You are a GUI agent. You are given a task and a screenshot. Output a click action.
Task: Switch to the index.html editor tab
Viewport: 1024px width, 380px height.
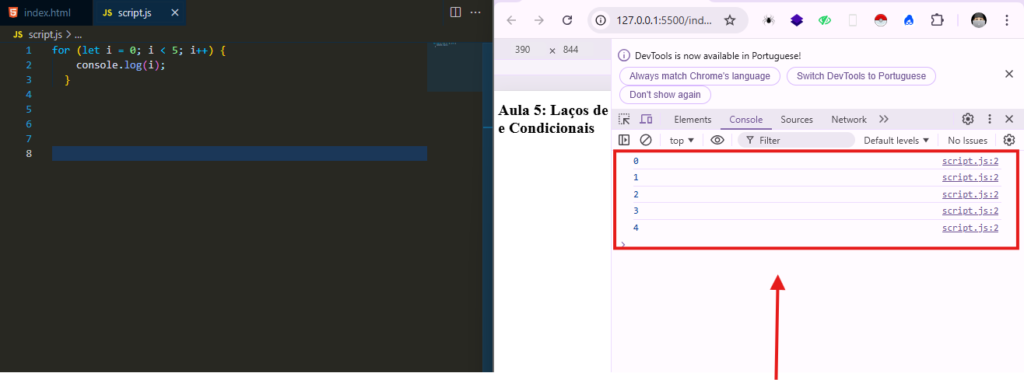click(46, 13)
